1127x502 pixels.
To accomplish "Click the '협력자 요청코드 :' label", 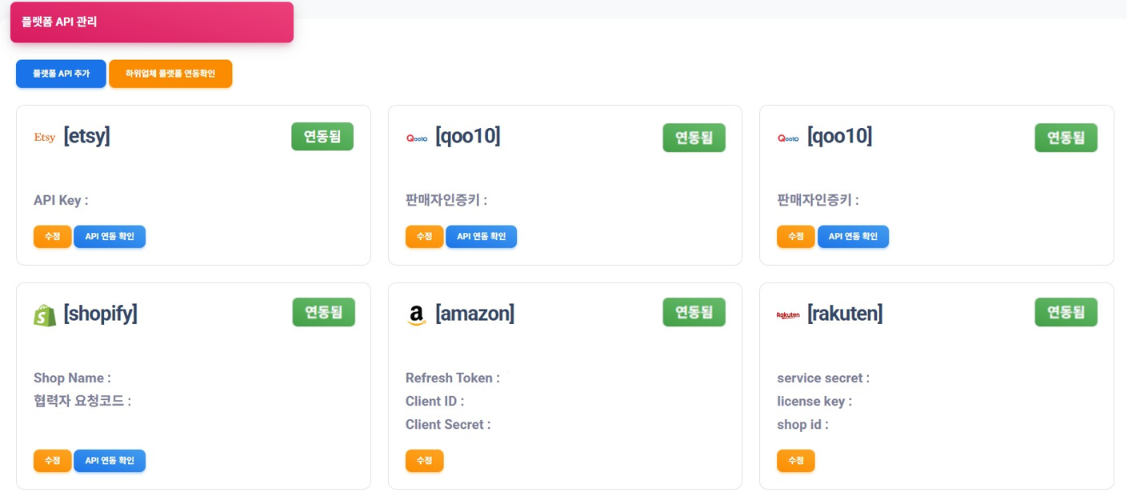I will (83, 401).
